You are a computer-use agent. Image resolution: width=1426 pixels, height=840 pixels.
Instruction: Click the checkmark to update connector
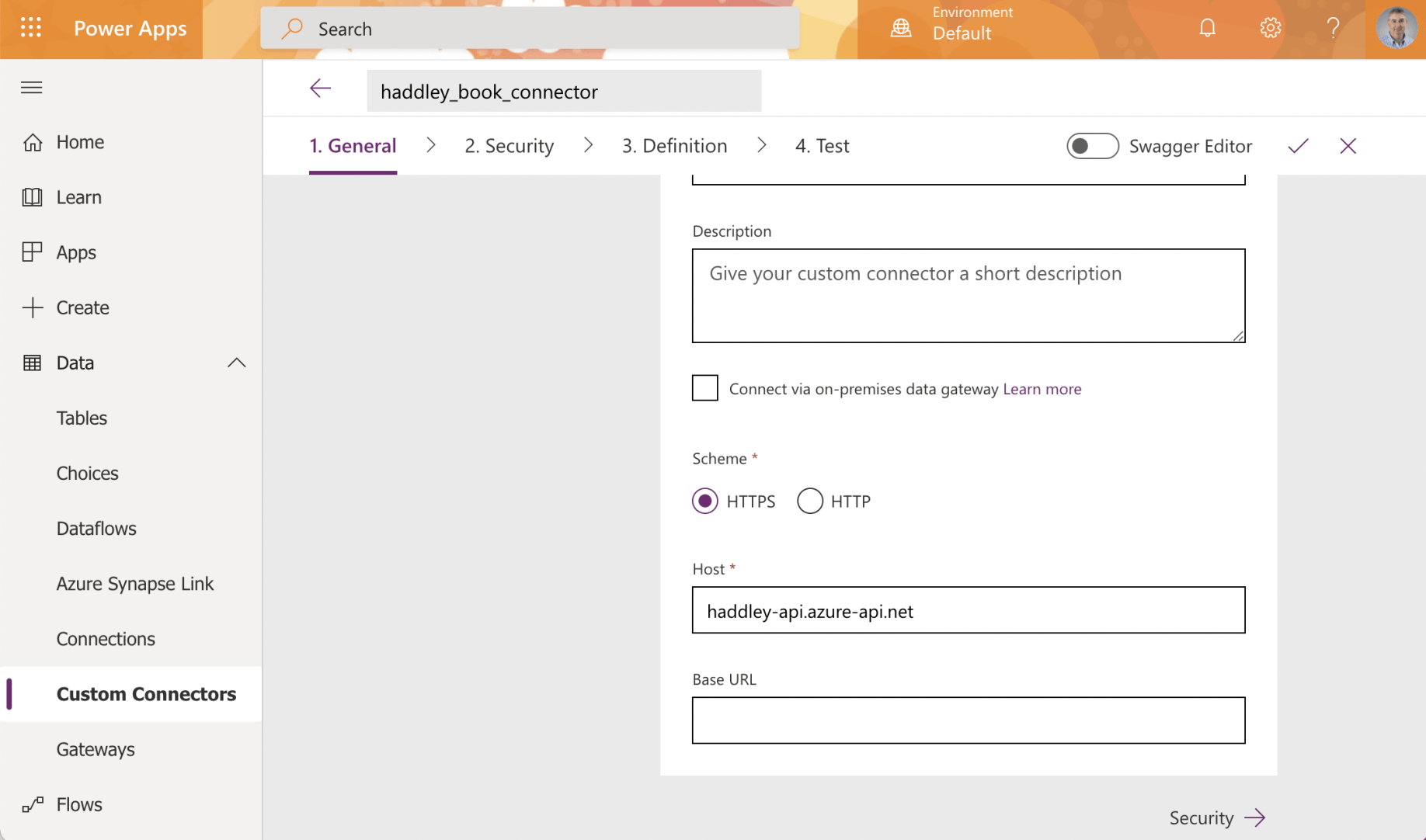click(x=1298, y=146)
